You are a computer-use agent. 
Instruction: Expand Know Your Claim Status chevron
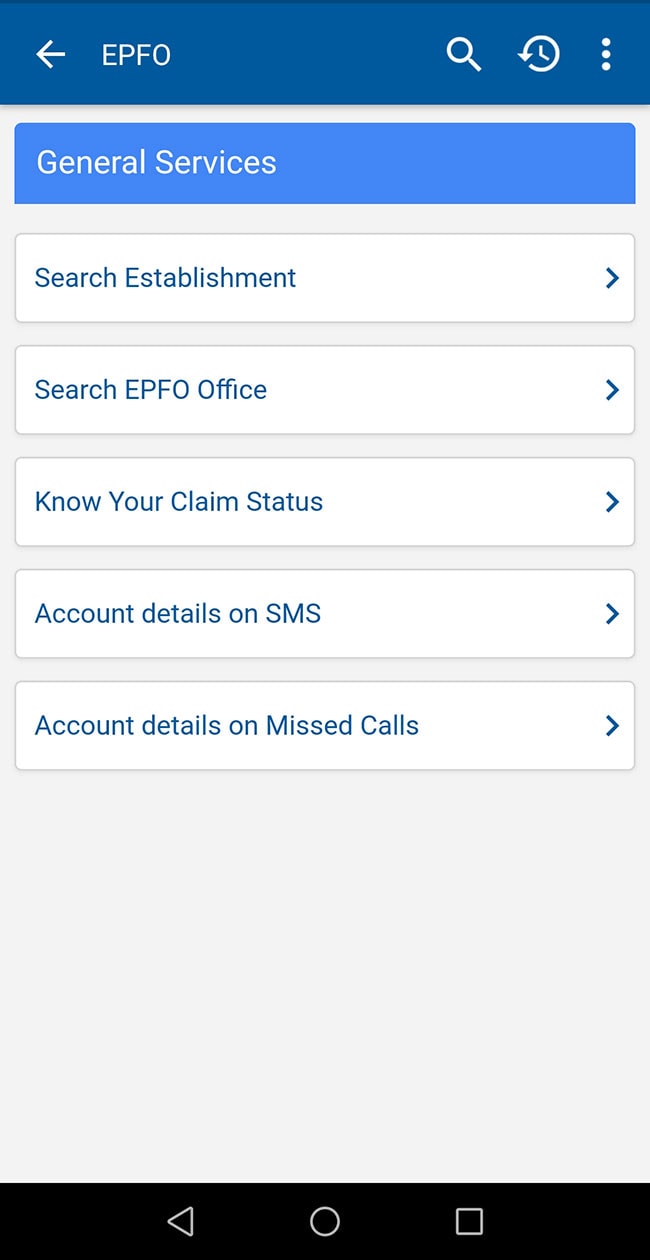(612, 502)
